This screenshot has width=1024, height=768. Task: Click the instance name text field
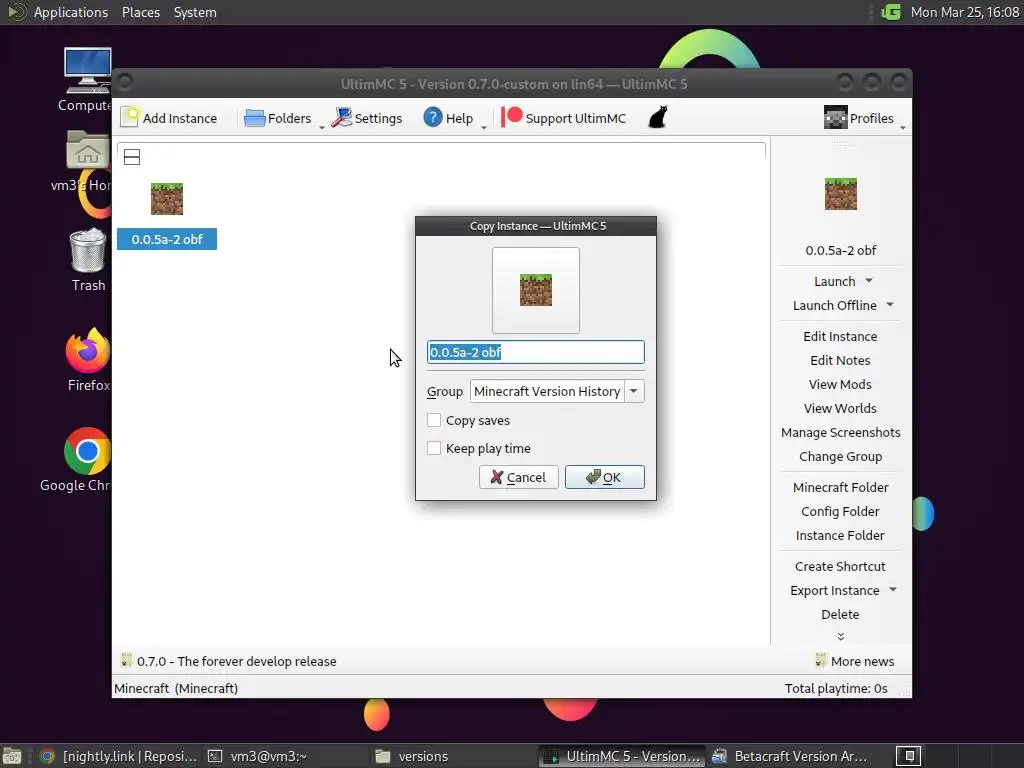pos(536,352)
